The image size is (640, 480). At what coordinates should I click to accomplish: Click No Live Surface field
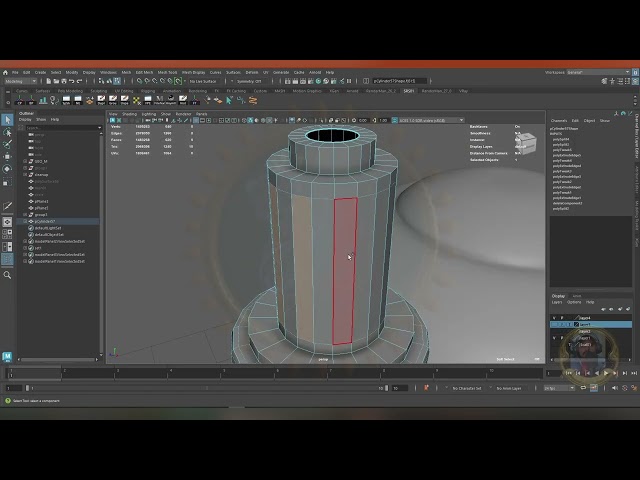click(x=204, y=81)
